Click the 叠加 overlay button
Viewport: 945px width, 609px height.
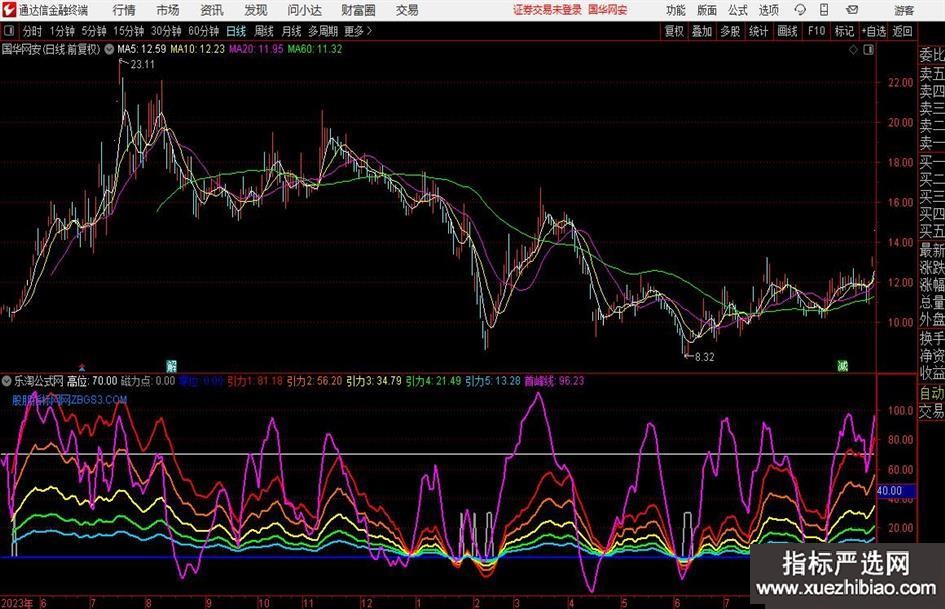702,31
